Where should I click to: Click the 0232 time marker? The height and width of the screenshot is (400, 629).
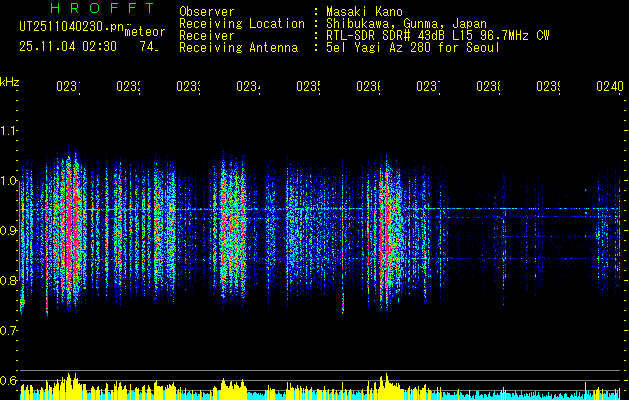tap(128, 87)
